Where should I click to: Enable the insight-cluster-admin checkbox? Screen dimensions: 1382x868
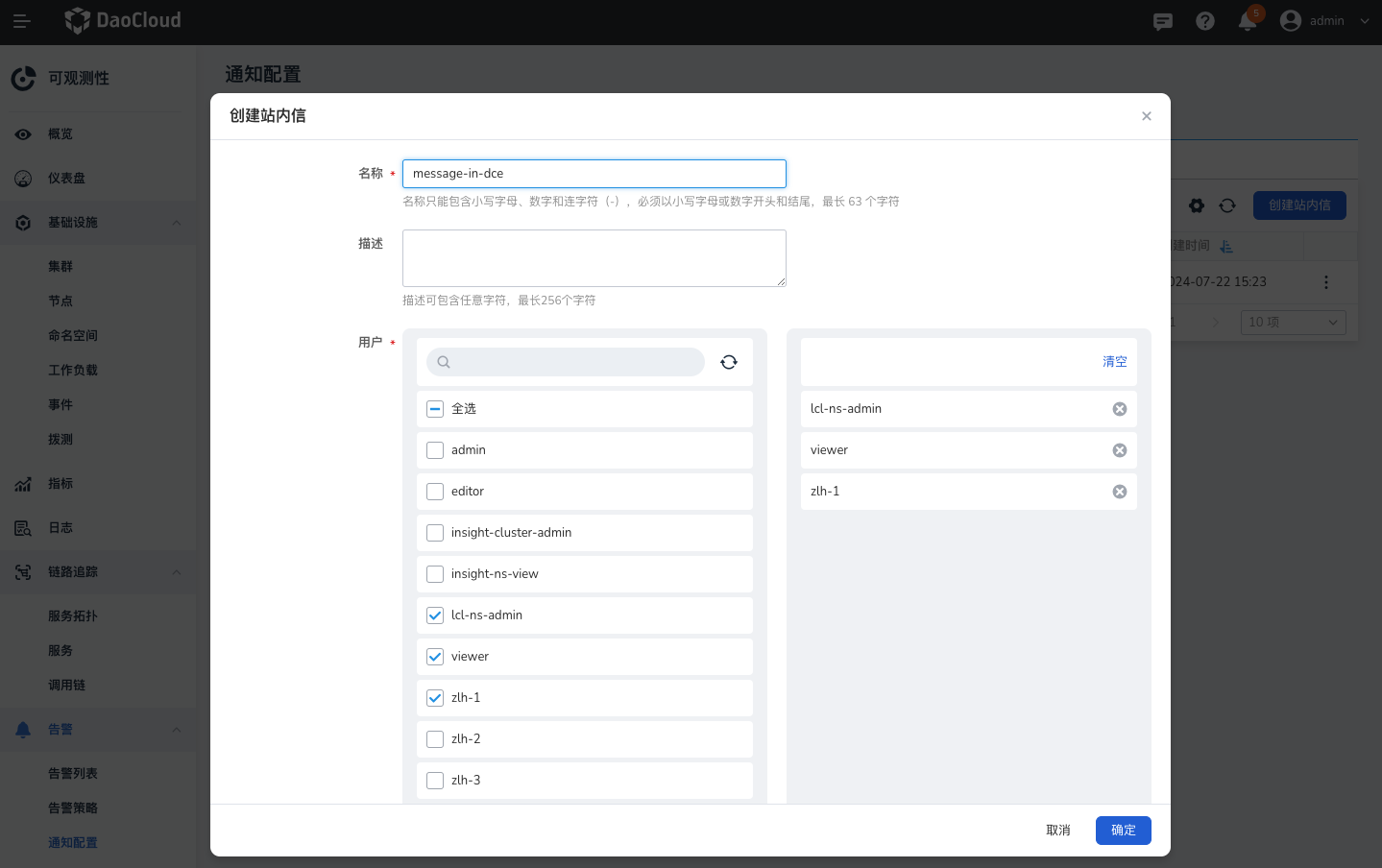pos(435,533)
